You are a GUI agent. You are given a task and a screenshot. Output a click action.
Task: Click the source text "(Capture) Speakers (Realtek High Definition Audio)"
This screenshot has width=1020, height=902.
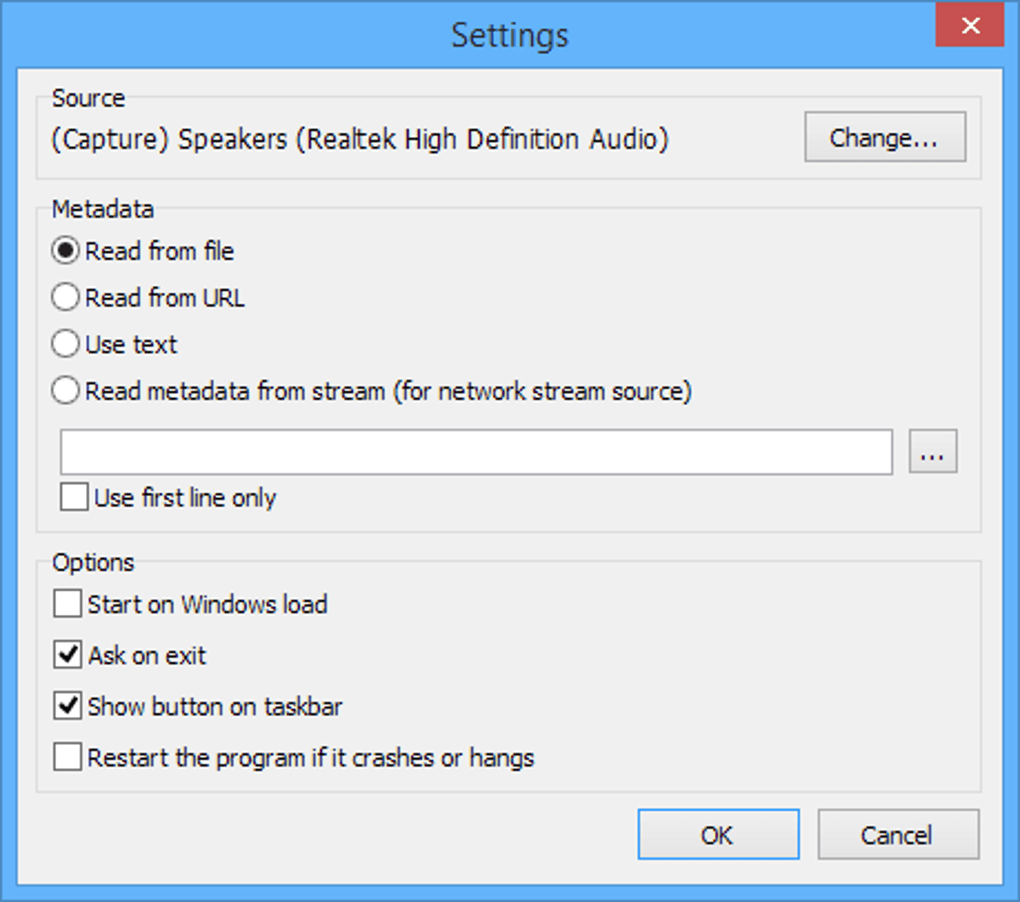point(360,139)
